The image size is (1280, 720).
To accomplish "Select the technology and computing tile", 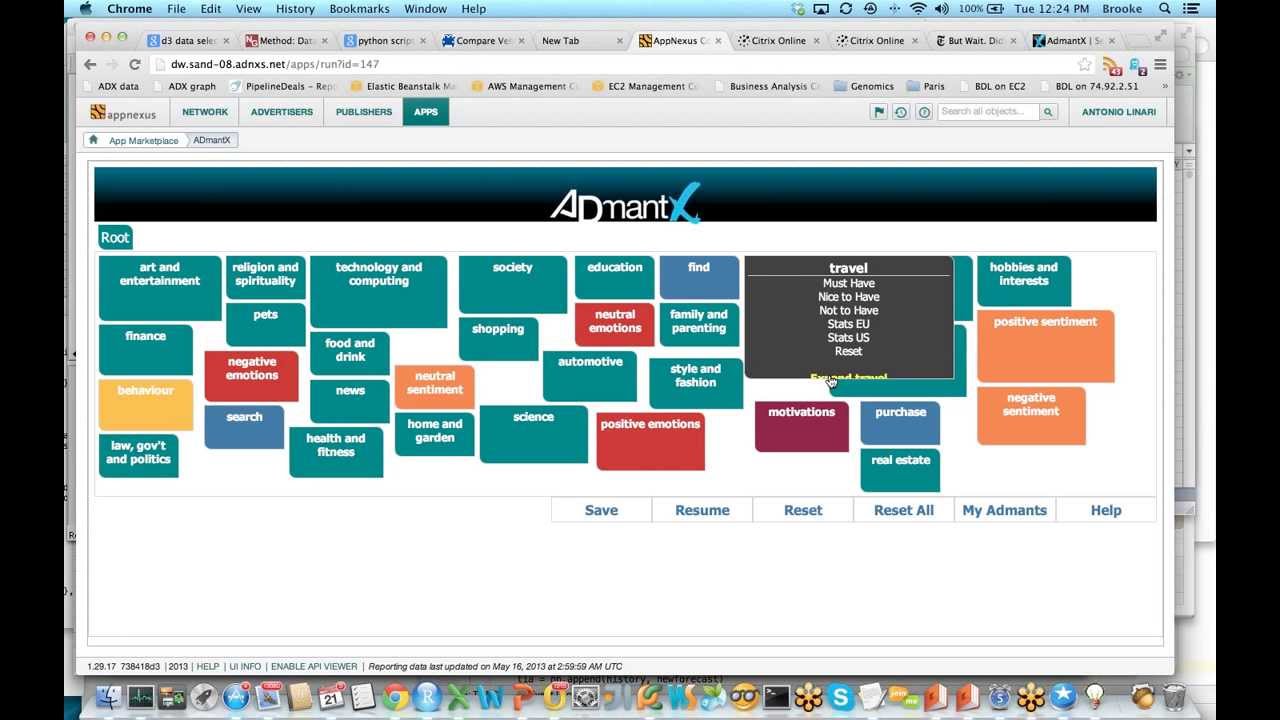I will coord(379,292).
